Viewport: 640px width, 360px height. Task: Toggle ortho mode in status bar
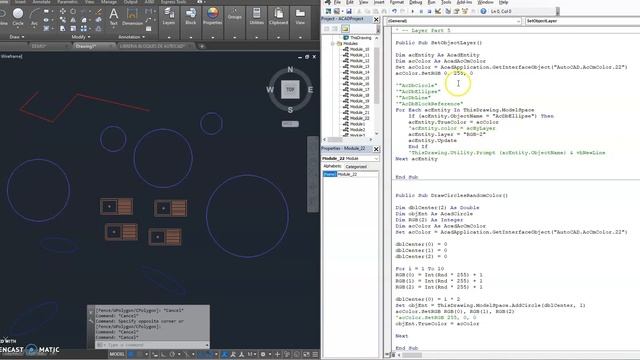tap(164, 354)
